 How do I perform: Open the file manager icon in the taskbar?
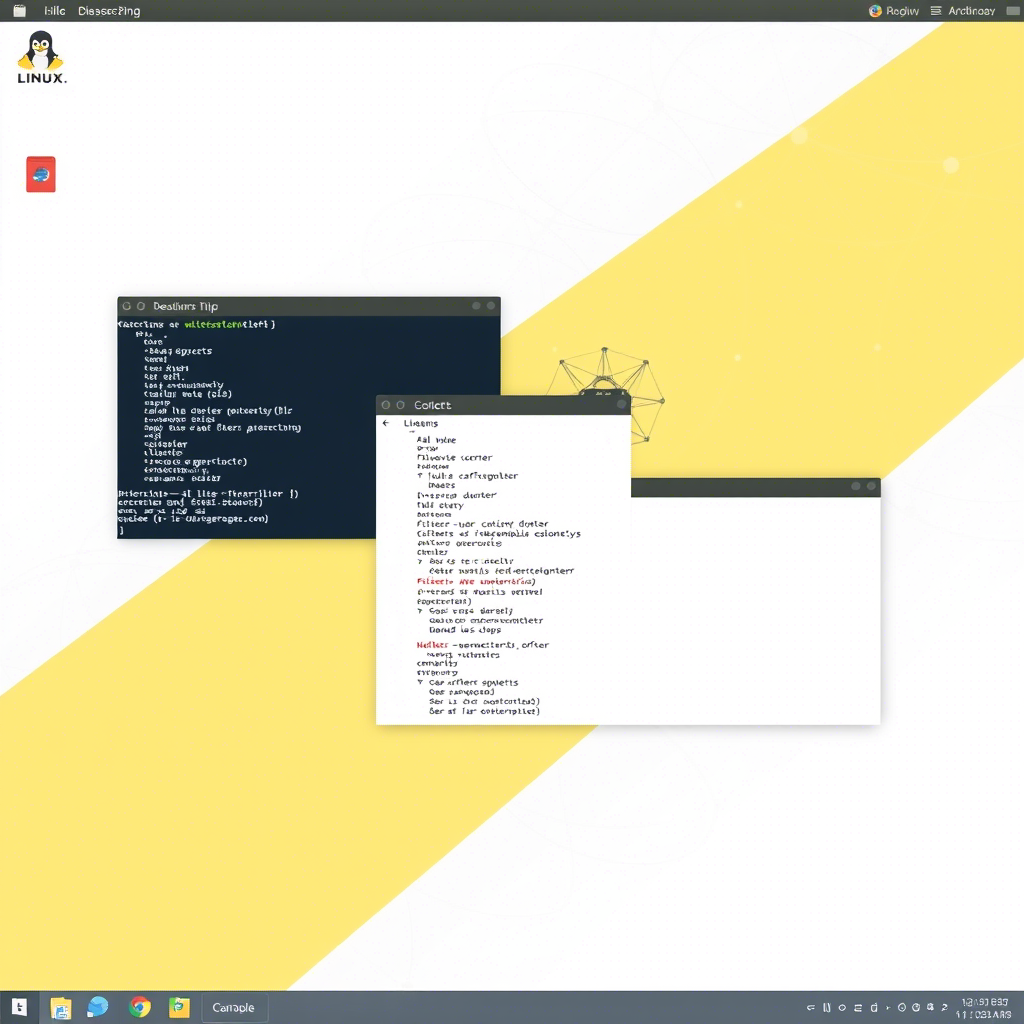(x=61, y=1008)
